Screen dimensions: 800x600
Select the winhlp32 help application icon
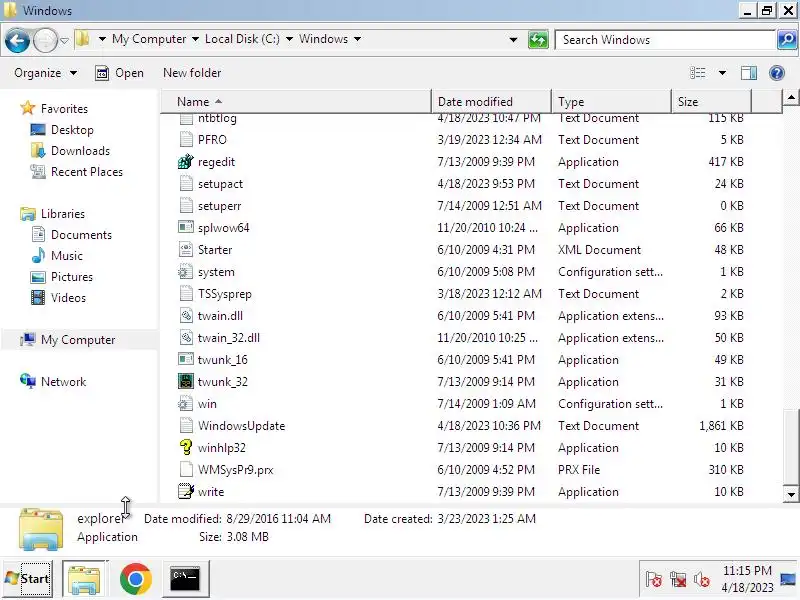(186, 447)
